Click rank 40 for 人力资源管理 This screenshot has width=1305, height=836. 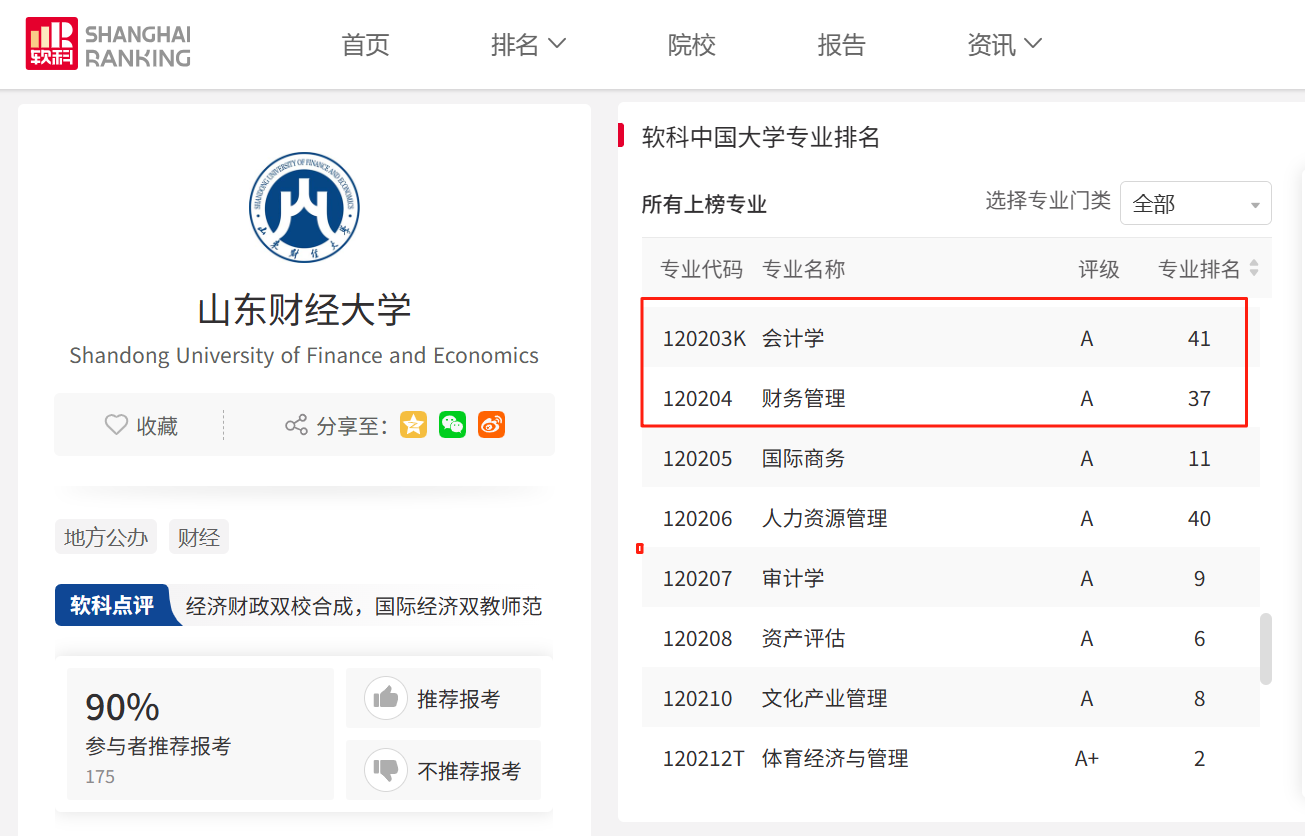click(x=1199, y=518)
